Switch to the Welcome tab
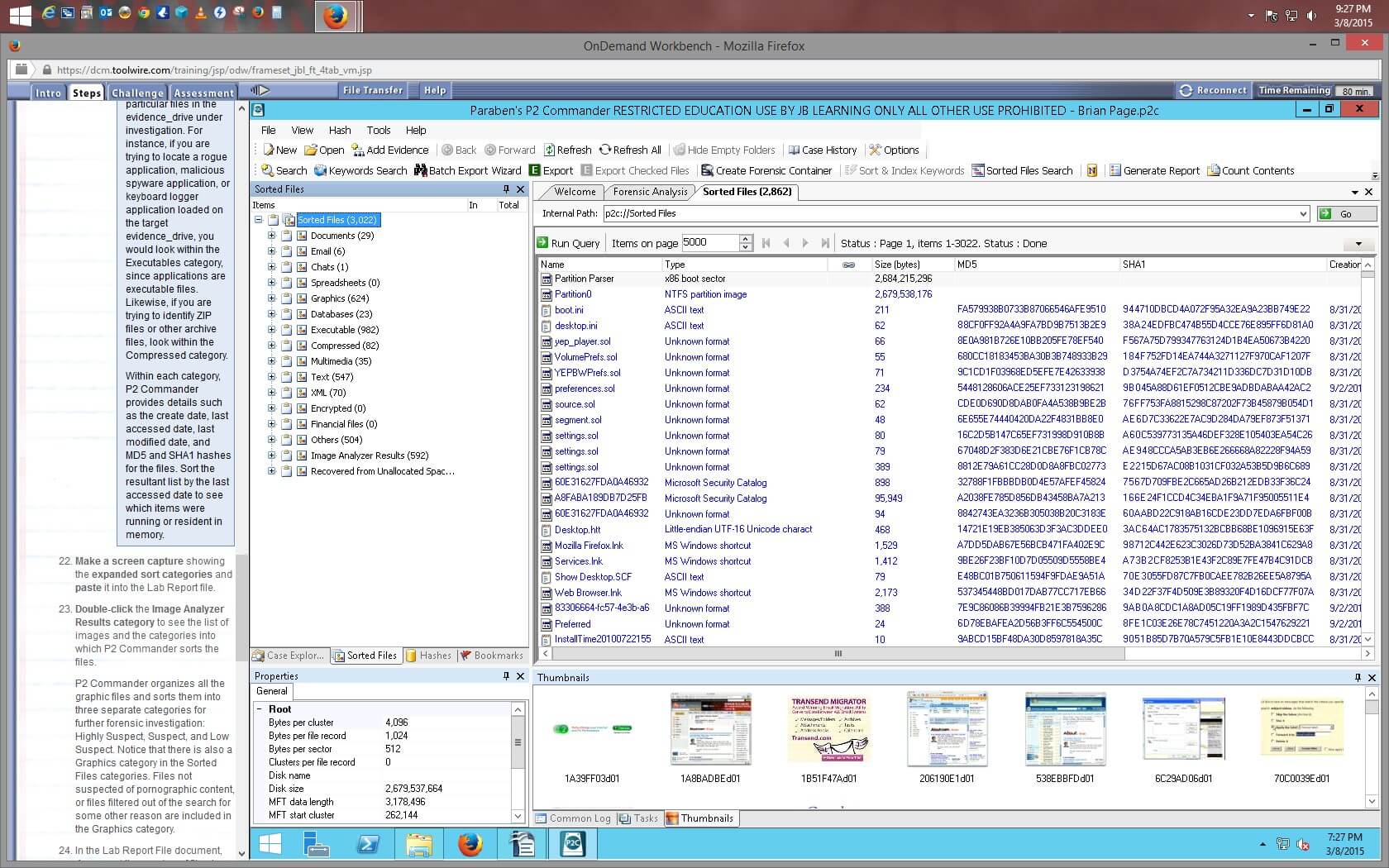 [575, 192]
